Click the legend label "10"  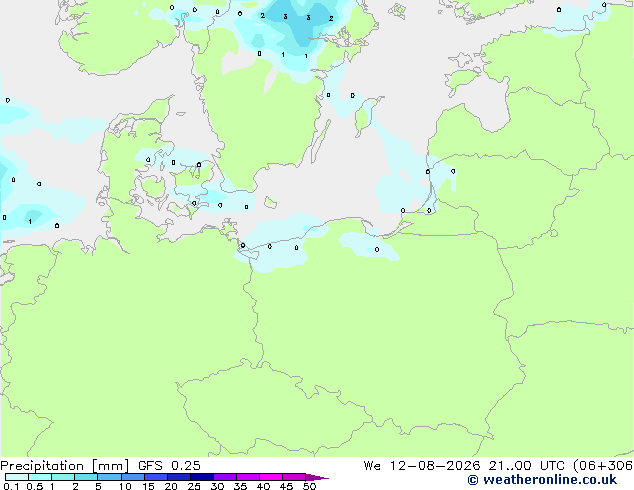[x=125, y=486]
